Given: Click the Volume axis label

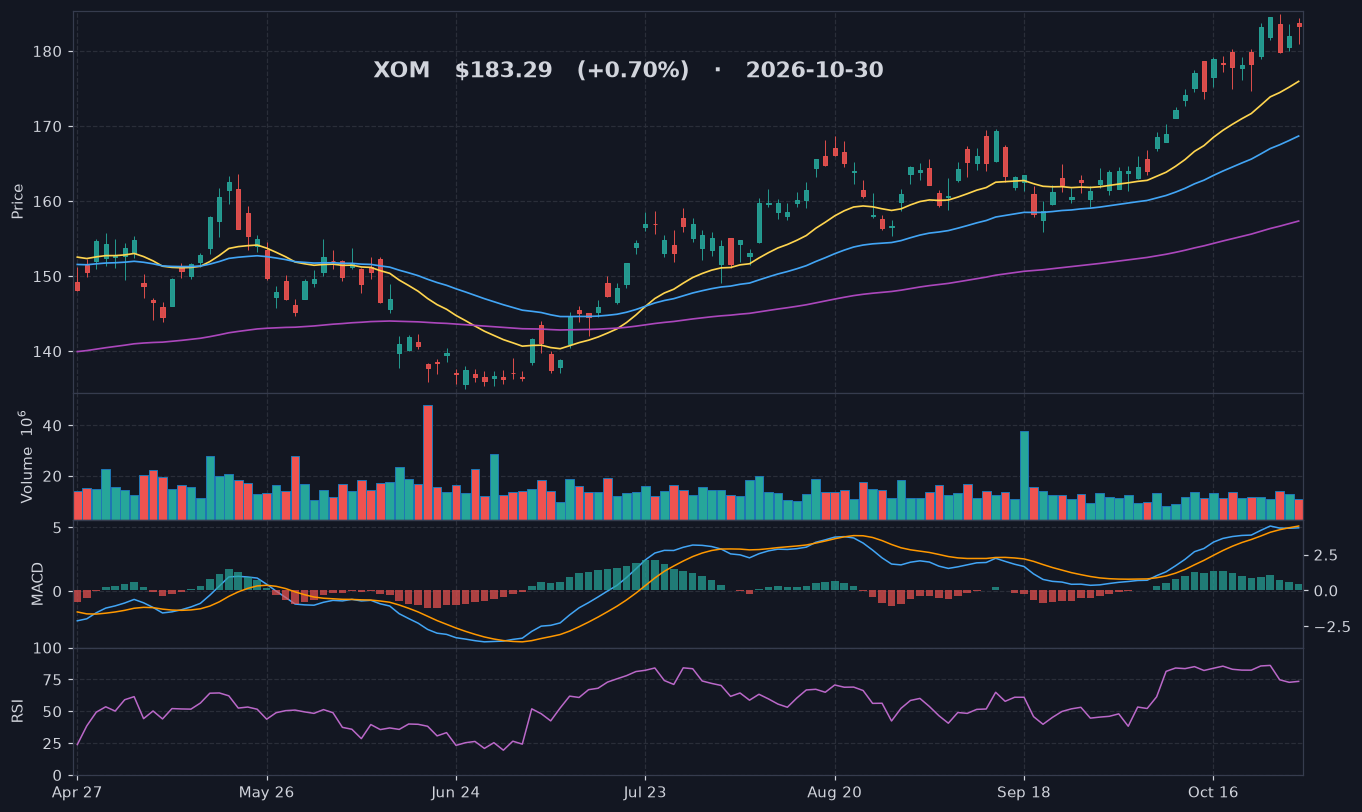Looking at the screenshot, I should coord(28,457).
